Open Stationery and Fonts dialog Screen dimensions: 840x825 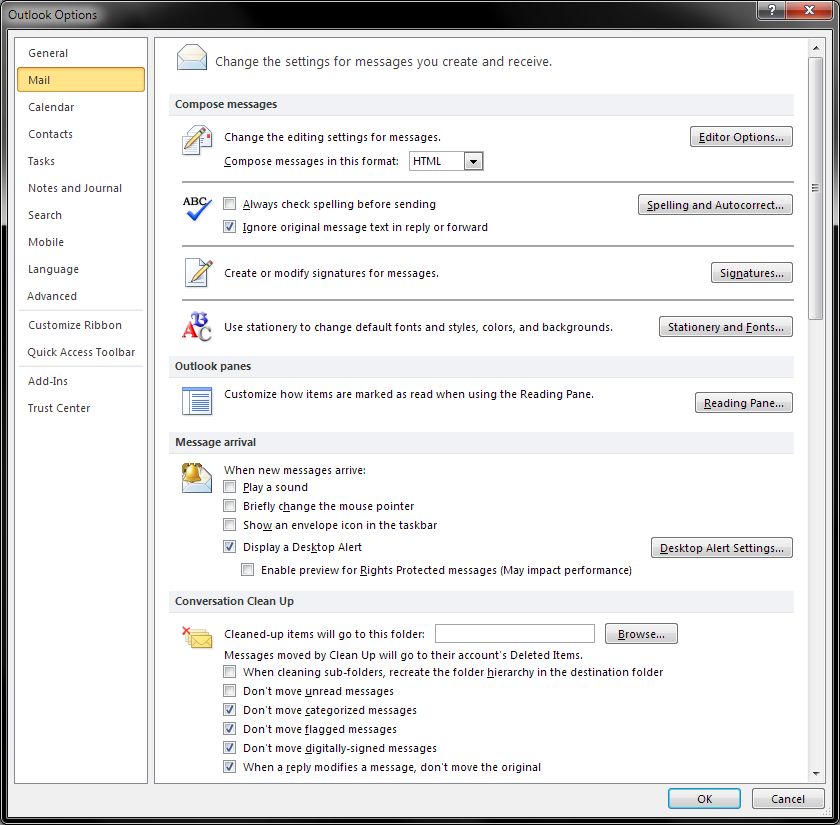pos(725,327)
